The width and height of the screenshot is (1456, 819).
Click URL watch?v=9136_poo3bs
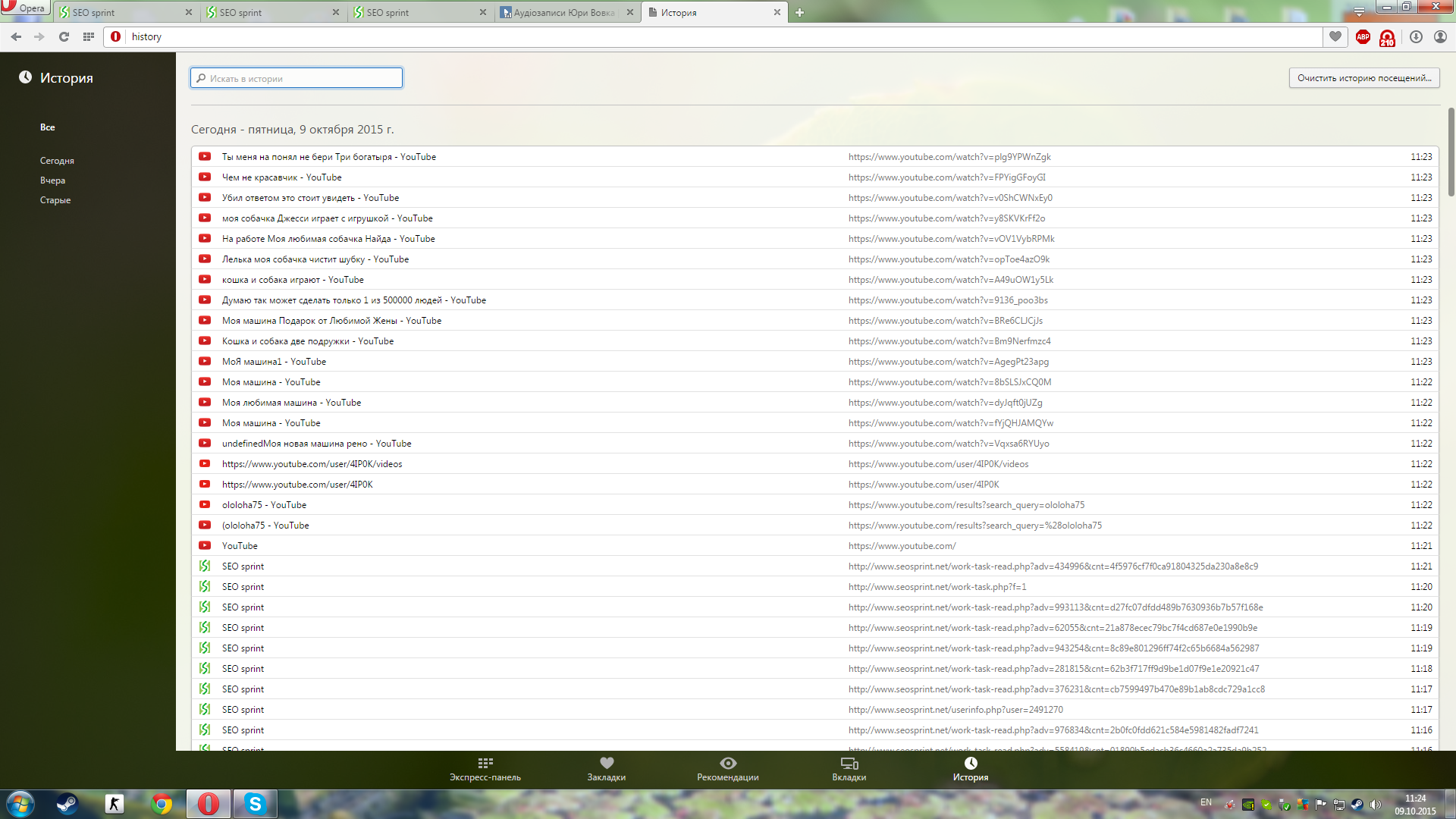click(x=948, y=300)
